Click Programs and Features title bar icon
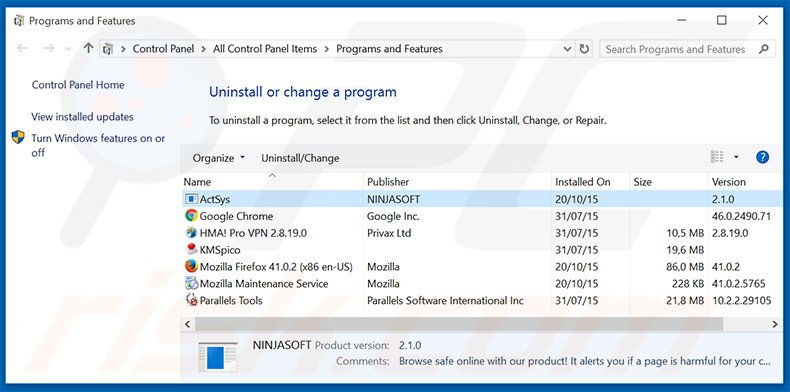Viewport: 790px width, 392px height. (x=19, y=21)
